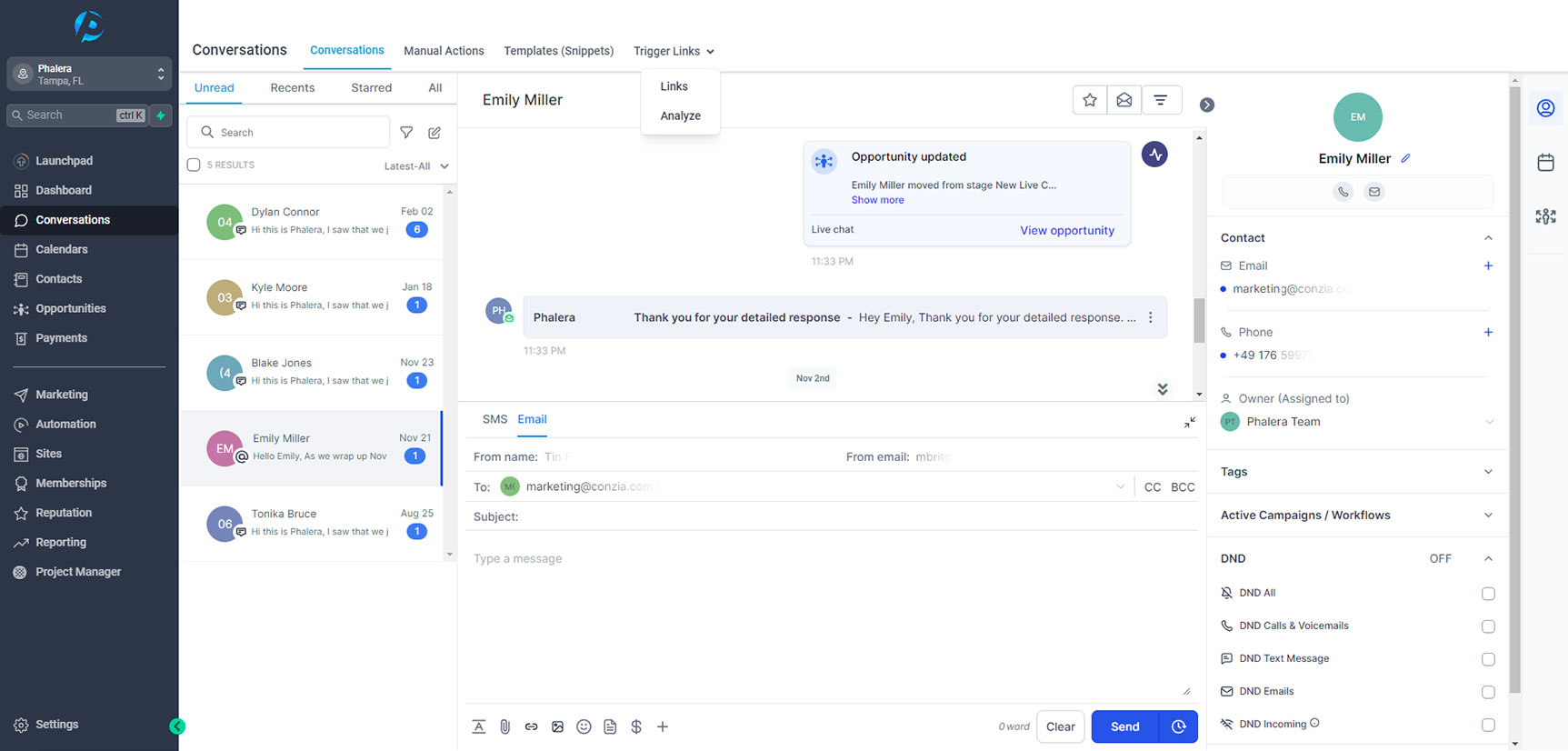1568x751 pixels.
Task: Add another email with plus icon
Action: click(1488, 265)
